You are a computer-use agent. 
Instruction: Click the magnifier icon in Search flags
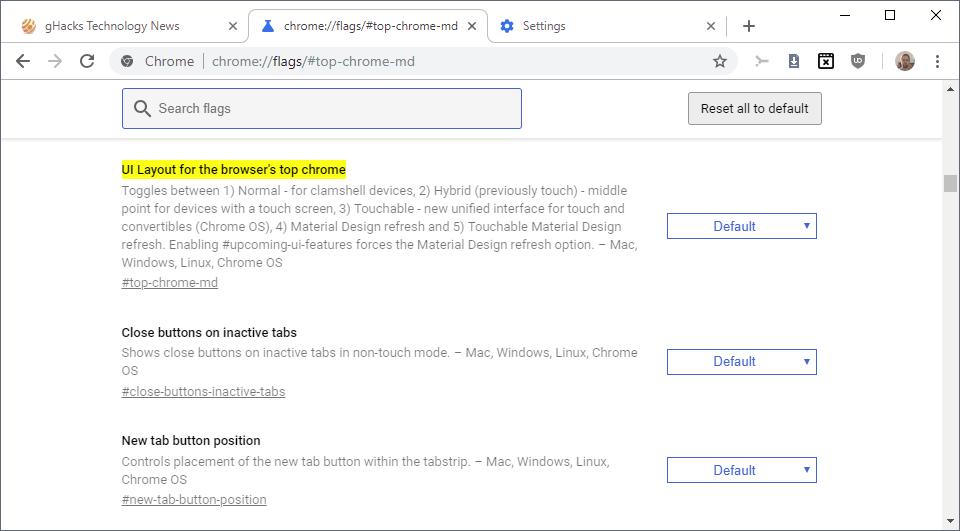point(142,108)
